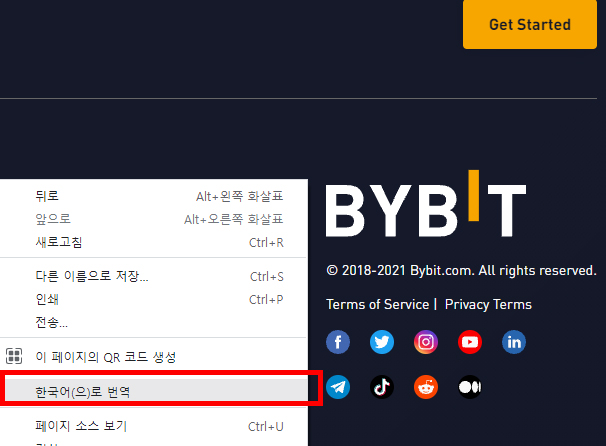The image size is (606, 446).
Task: Open Bybit's YouTube icon
Action: [x=470, y=342]
